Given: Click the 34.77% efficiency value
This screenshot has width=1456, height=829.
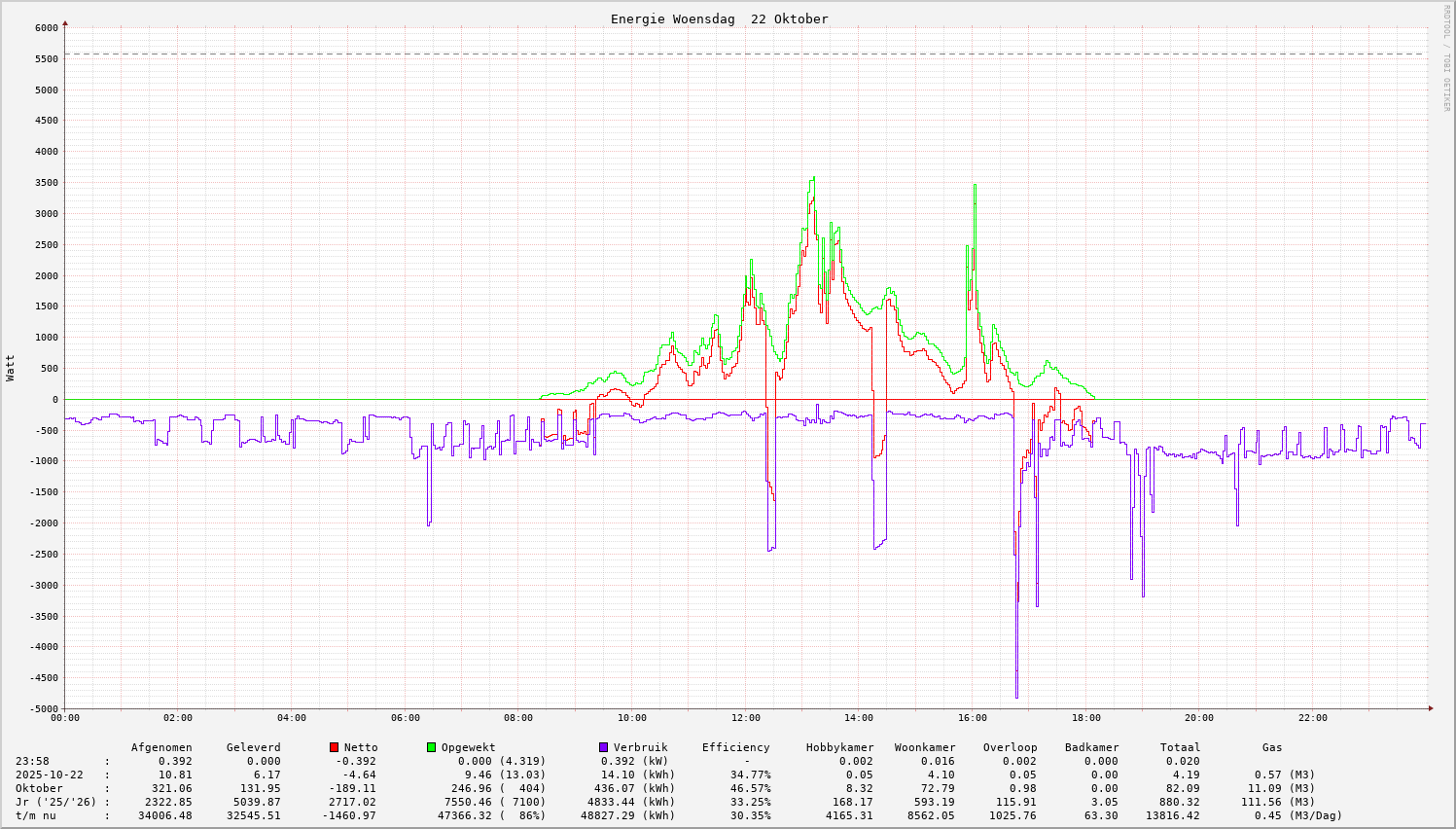Looking at the screenshot, I should 750,775.
